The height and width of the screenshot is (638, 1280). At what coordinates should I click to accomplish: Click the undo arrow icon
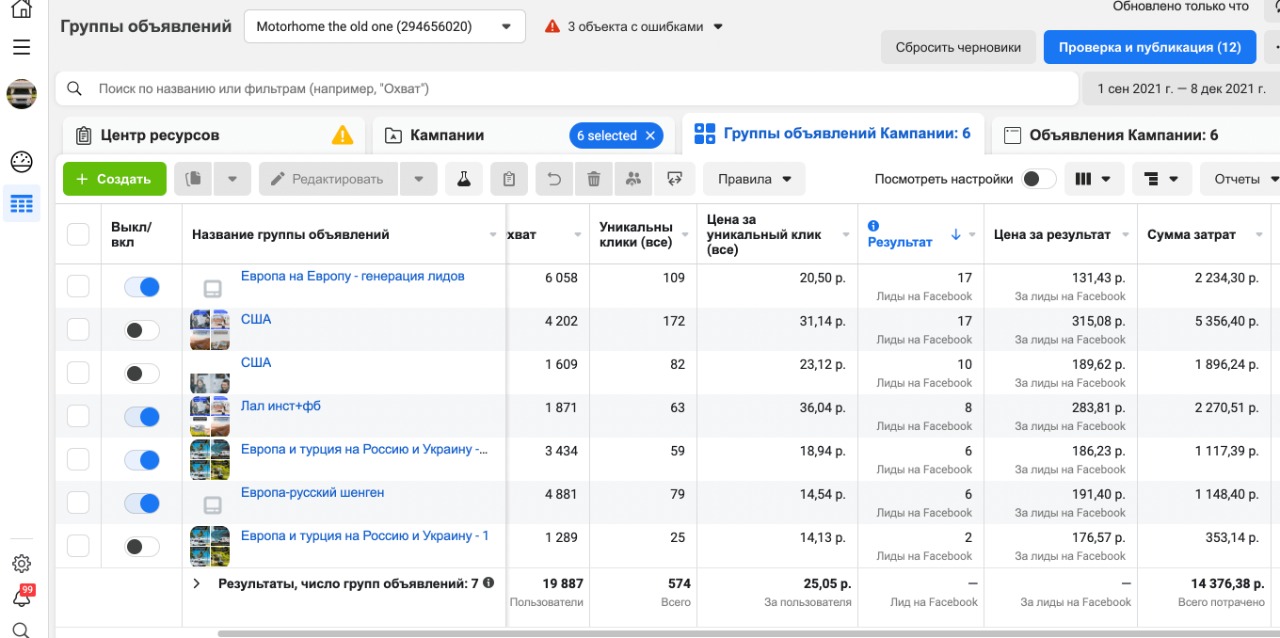(x=553, y=179)
